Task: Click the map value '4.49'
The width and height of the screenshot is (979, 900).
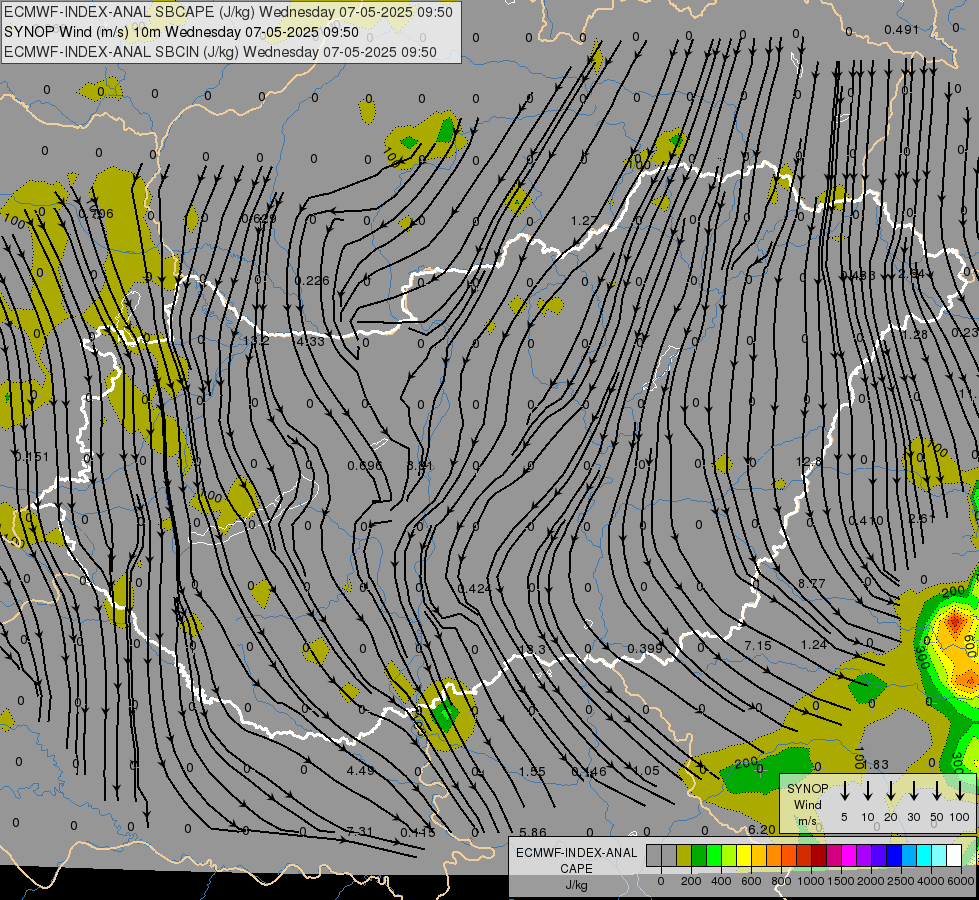Action: coord(361,771)
